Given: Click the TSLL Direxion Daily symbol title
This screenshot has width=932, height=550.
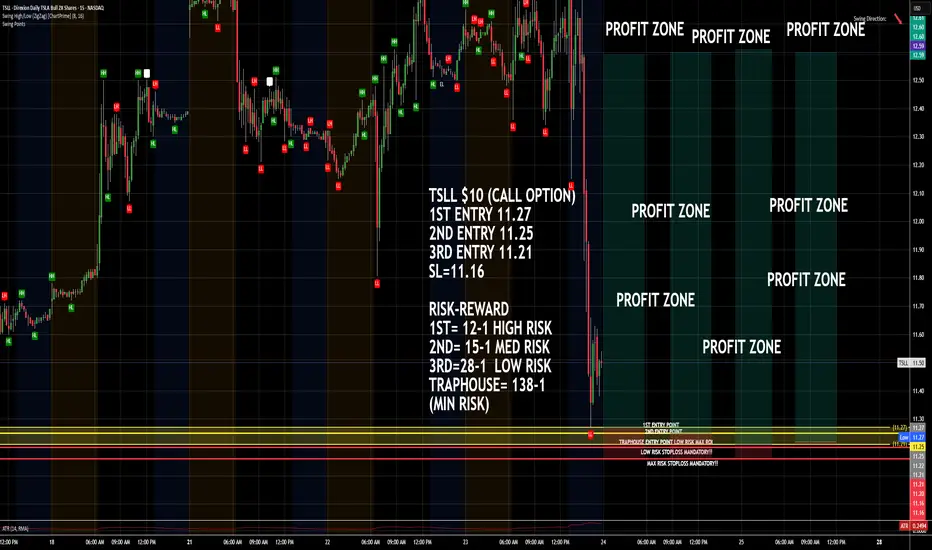Looking at the screenshot, I should [53, 8].
